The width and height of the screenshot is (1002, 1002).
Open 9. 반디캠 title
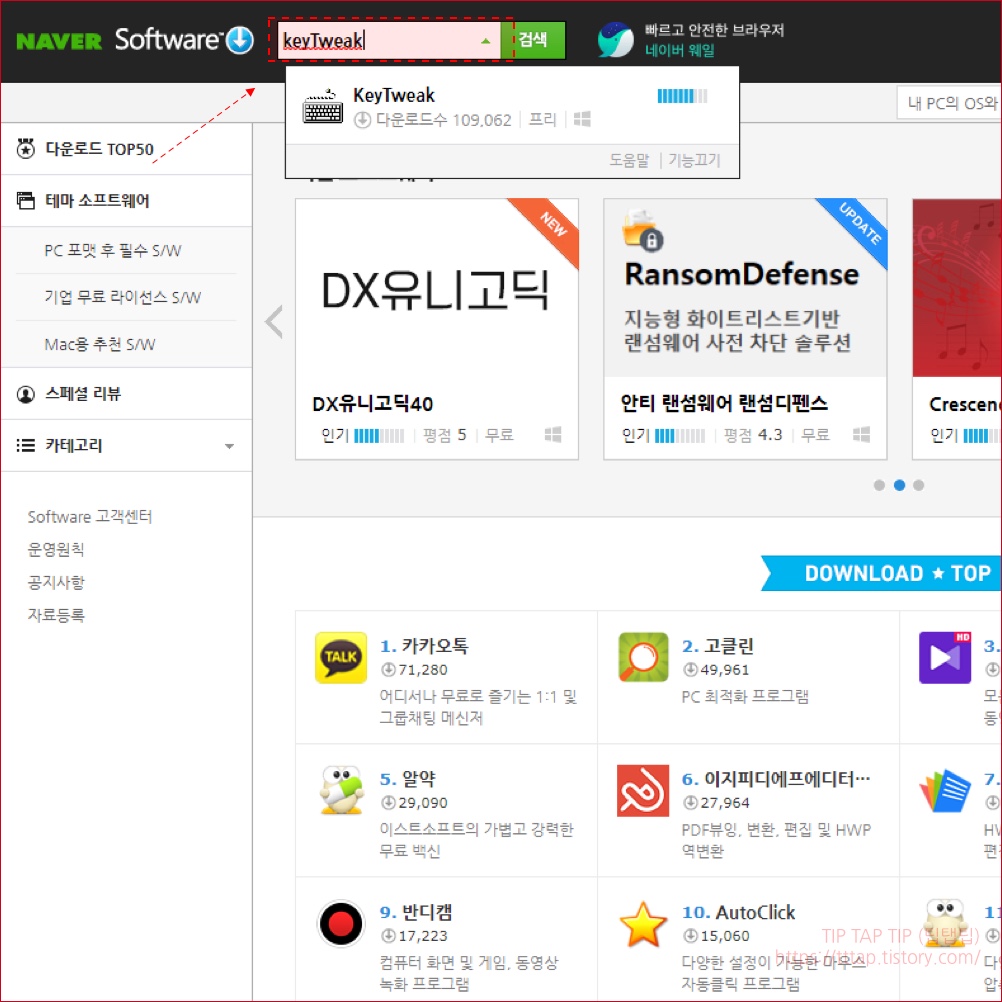coord(415,913)
